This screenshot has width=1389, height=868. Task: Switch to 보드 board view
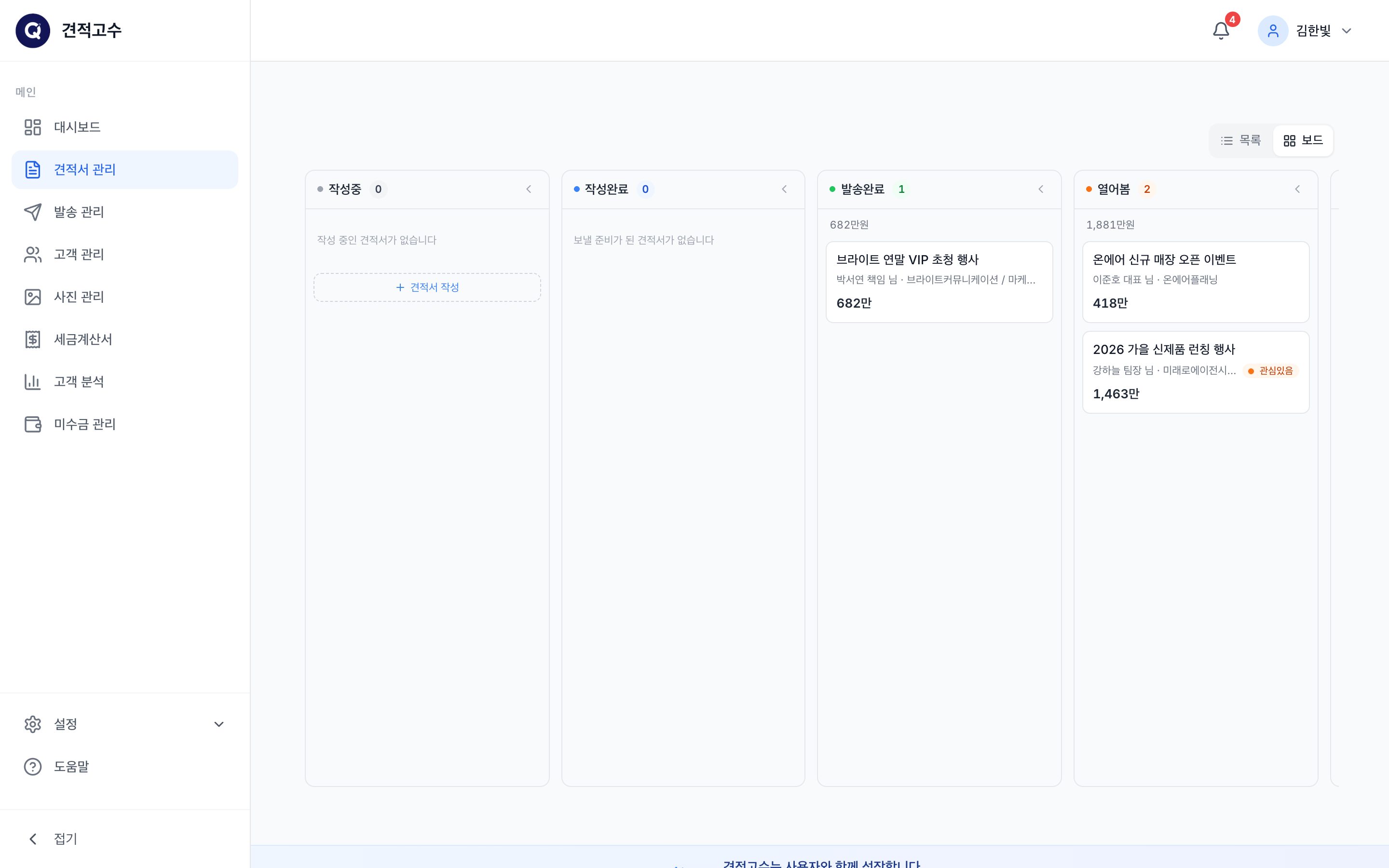[1303, 141]
